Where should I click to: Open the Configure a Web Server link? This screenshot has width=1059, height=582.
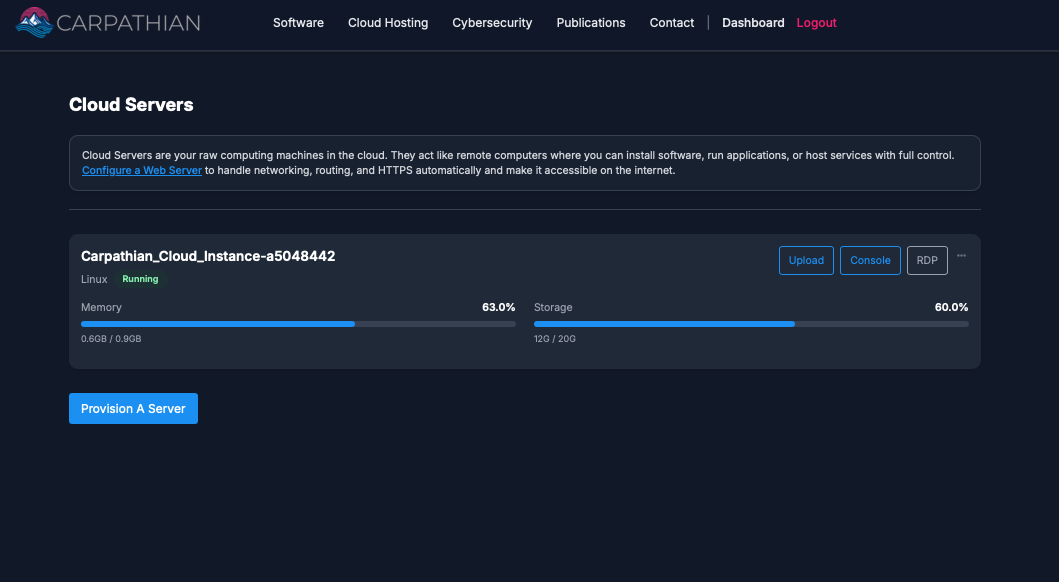pyautogui.click(x=141, y=170)
